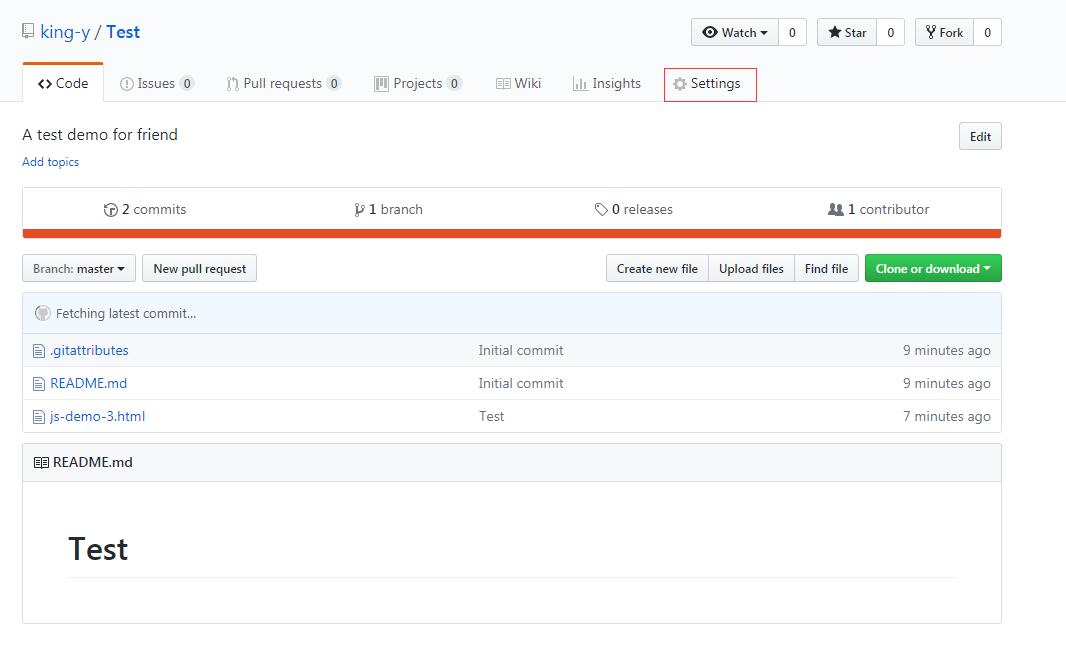Switch to the Code tab
Viewport: 1066px width, 669px height.
tap(63, 83)
